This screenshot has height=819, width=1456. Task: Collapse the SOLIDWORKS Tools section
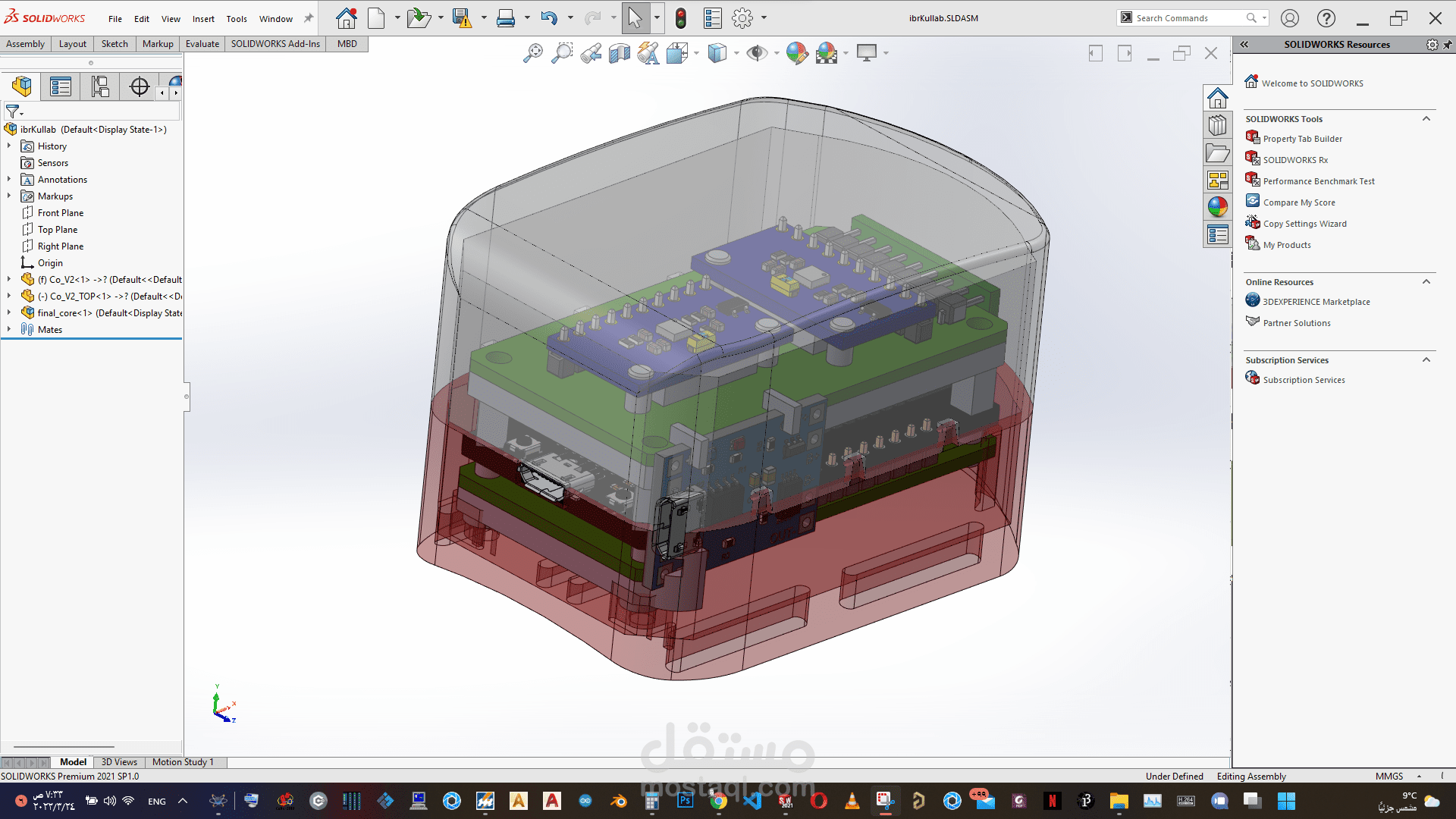click(x=1426, y=119)
